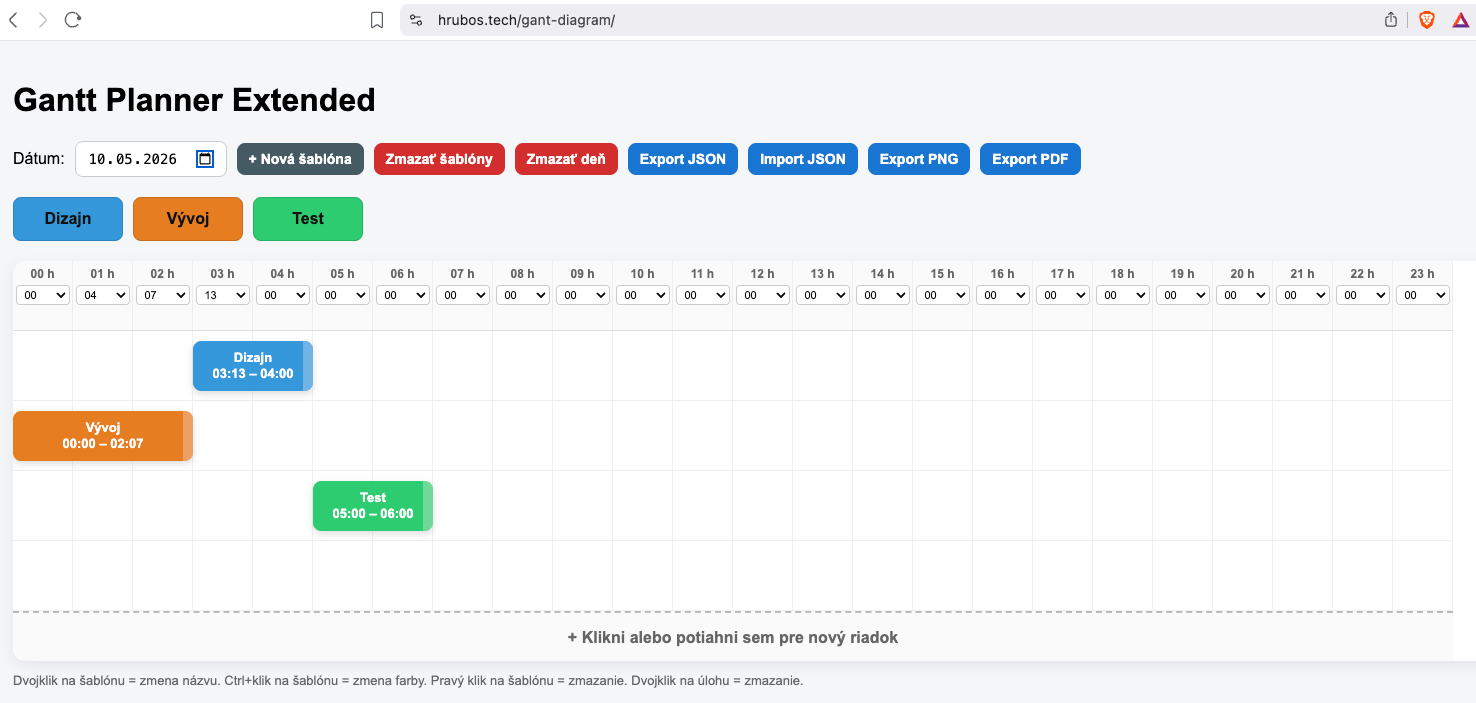Select the Dizajn 03:13 – 04:00 task bar
Screen dimensions: 1476x703
(x=253, y=366)
